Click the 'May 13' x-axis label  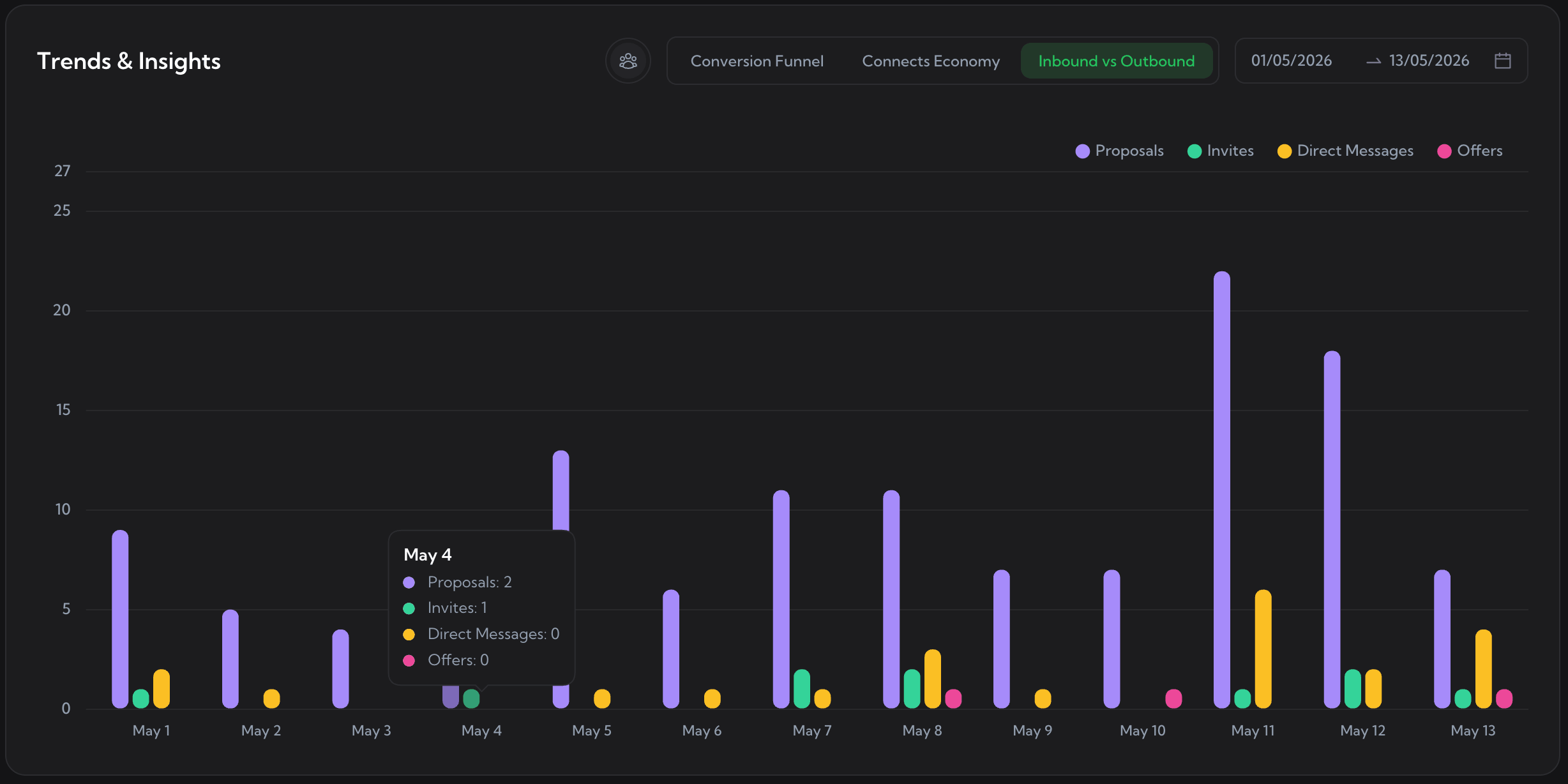pos(1473,731)
